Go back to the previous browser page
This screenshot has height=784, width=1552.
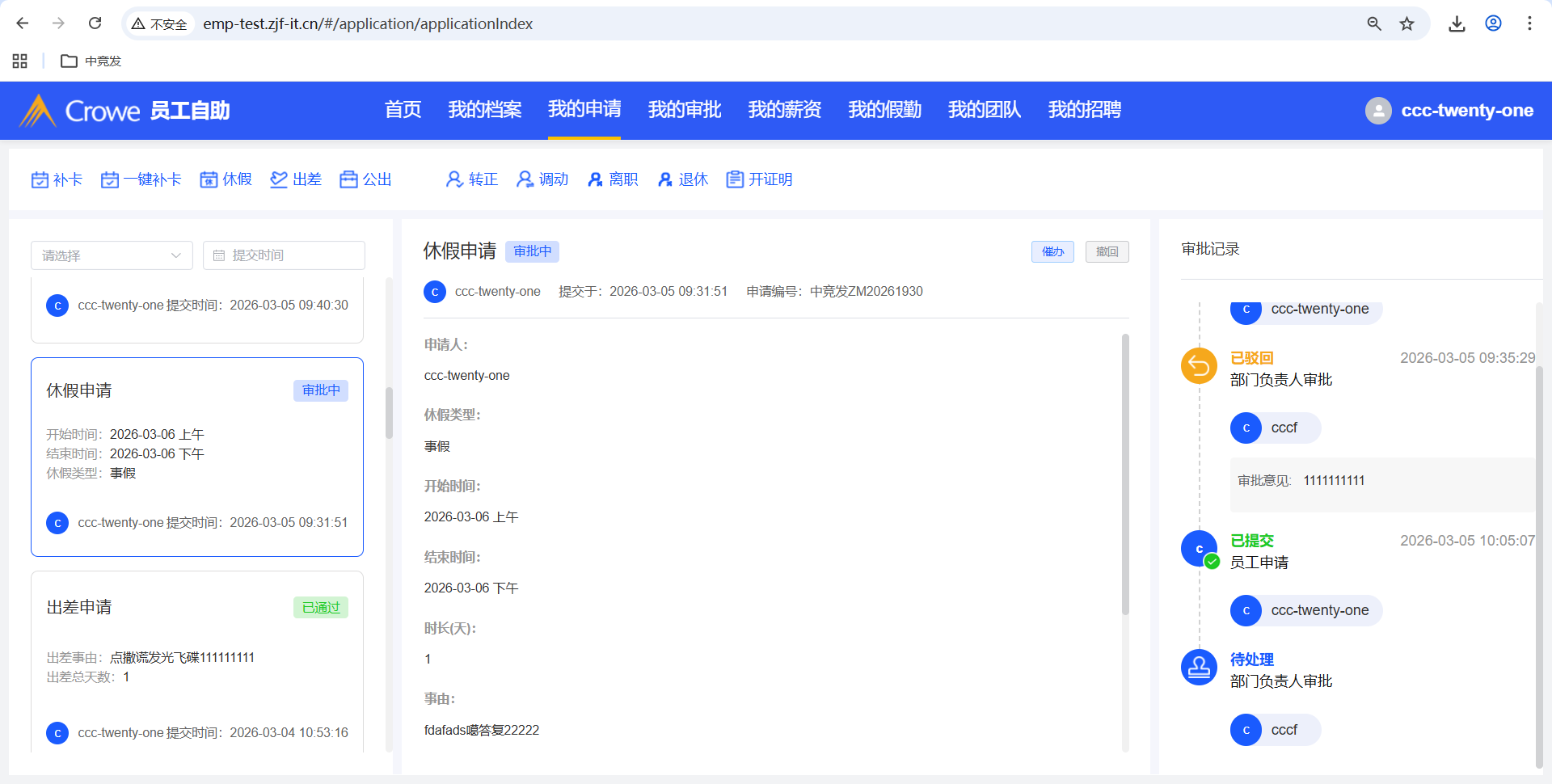pos(23,23)
